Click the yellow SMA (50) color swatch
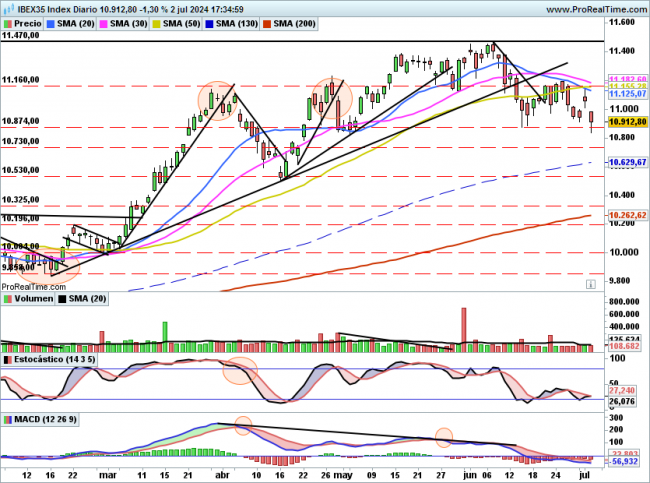The image size is (650, 483). coord(156,24)
